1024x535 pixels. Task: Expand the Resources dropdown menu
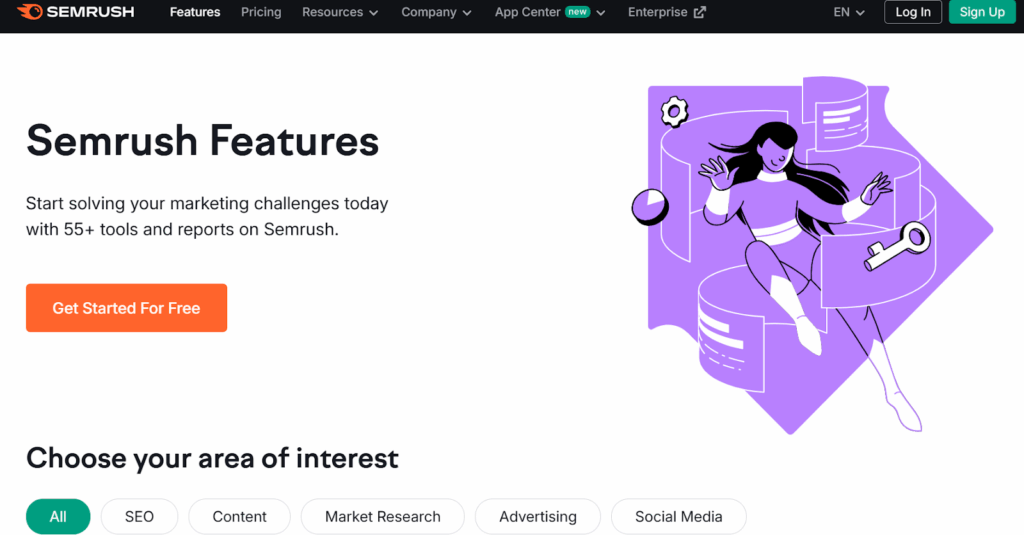click(x=340, y=13)
